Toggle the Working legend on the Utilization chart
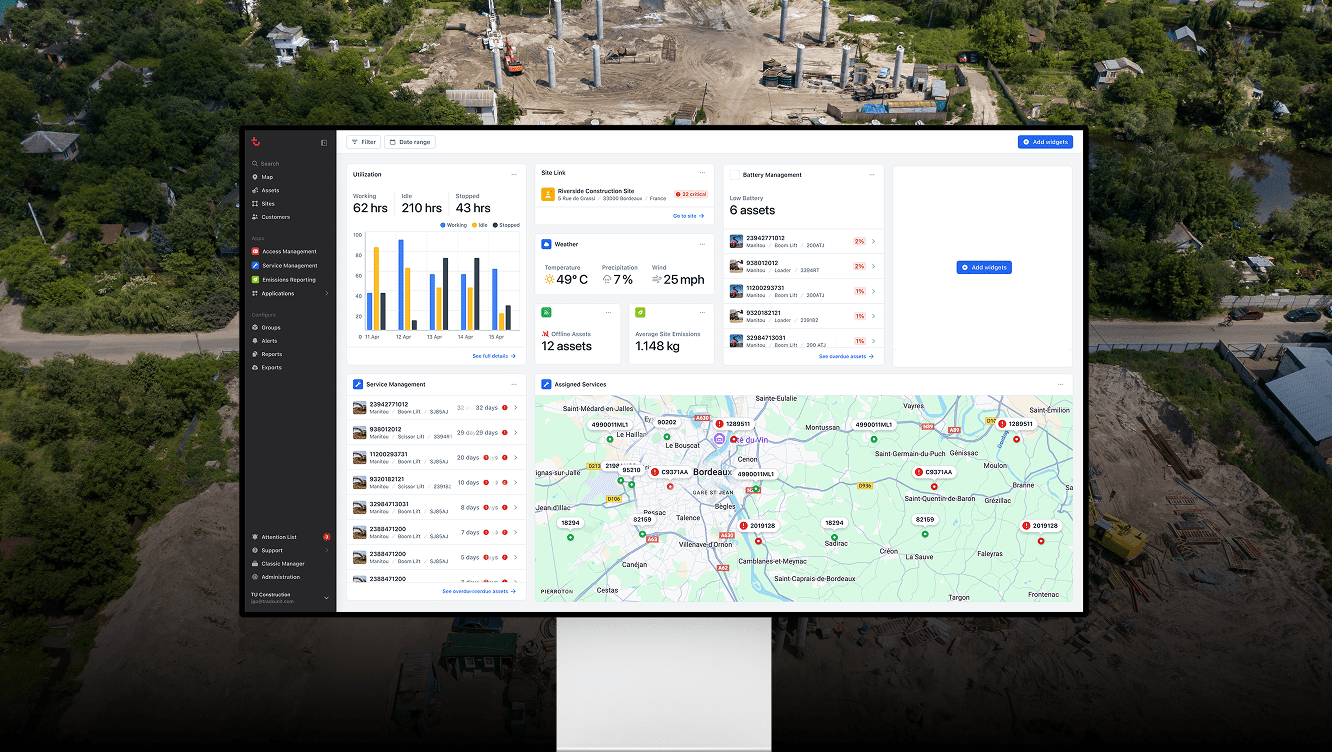 click(456, 225)
